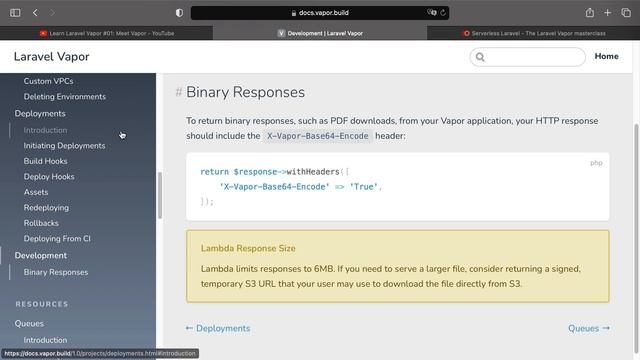Viewport: 640px width, 360px height.
Task: Open Build Hooks sidebar link
Action: [45, 161]
